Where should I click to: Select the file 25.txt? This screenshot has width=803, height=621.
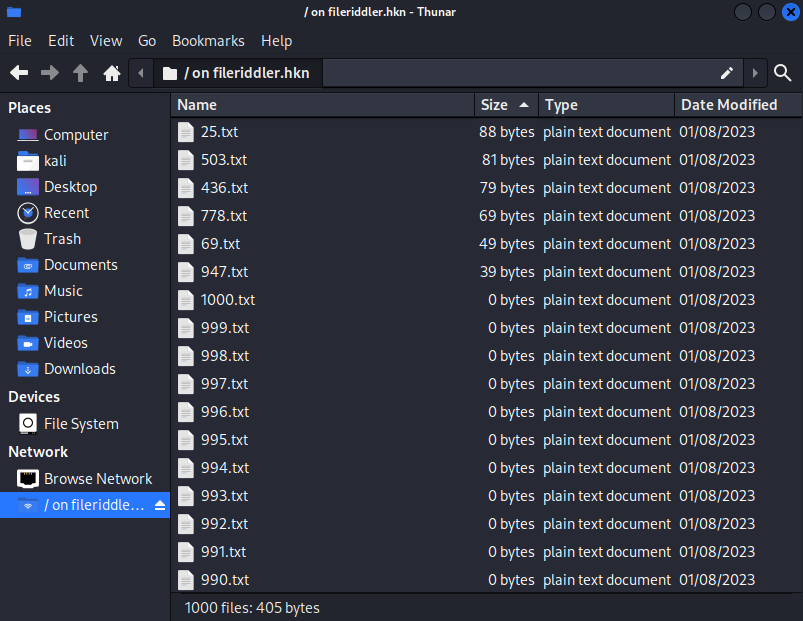pyautogui.click(x=219, y=132)
